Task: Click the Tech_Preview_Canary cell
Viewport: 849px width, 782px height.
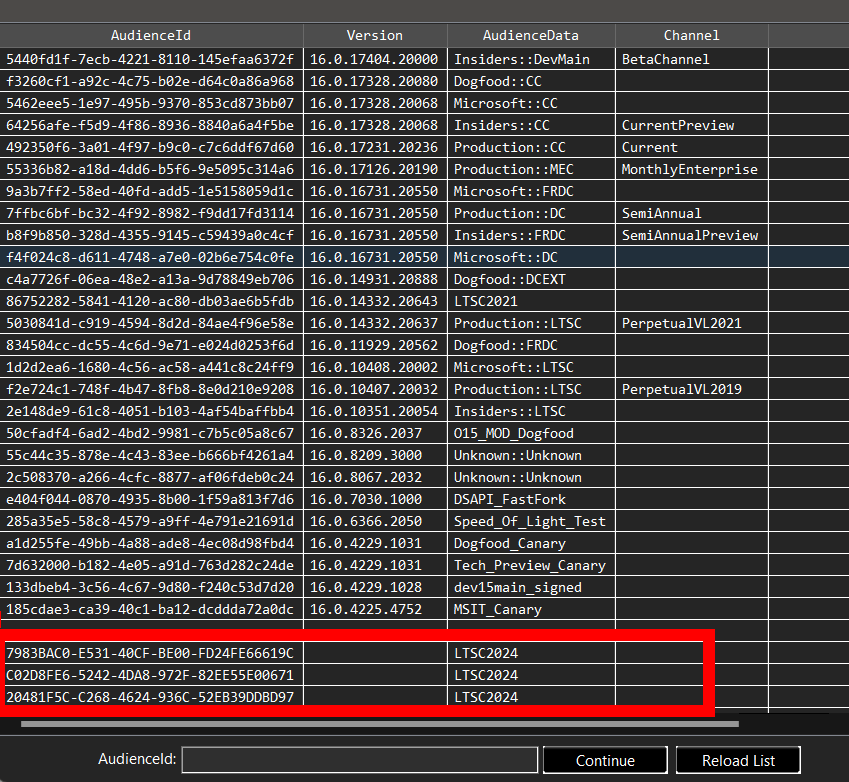Action: point(531,565)
